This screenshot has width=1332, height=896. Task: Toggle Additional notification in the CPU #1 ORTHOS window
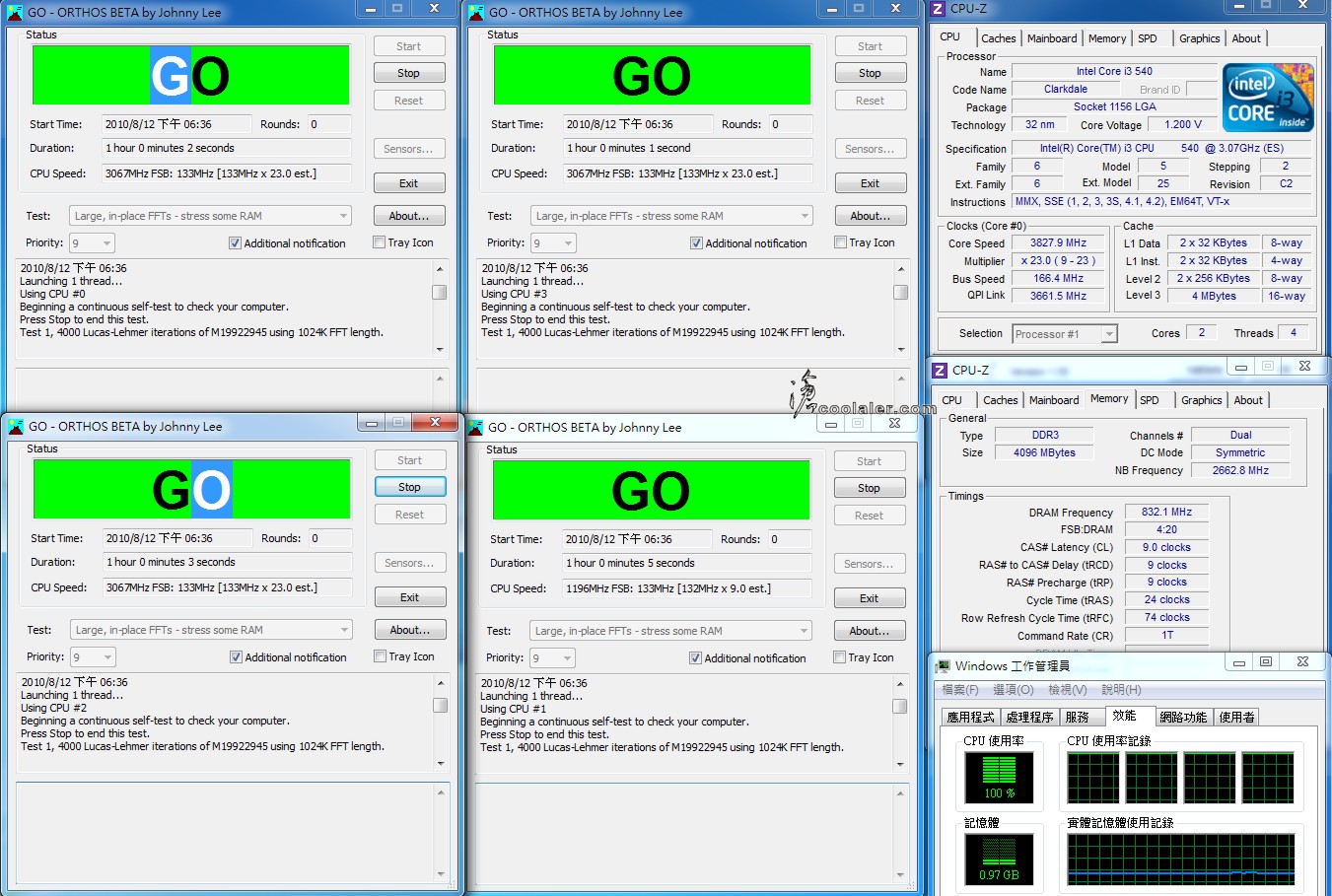coord(695,658)
